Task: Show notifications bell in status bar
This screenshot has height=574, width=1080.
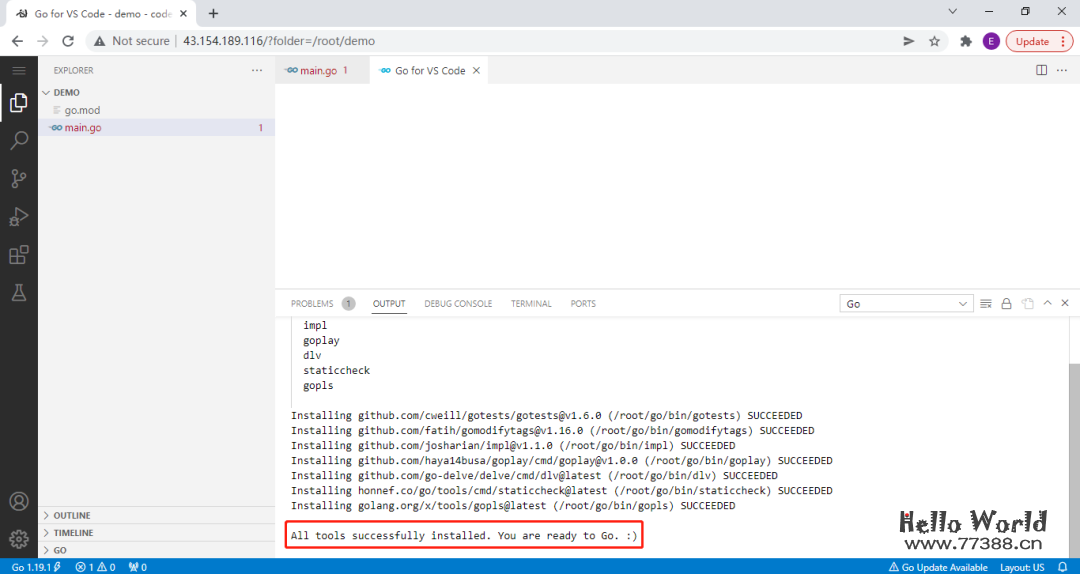Action: [1061, 567]
